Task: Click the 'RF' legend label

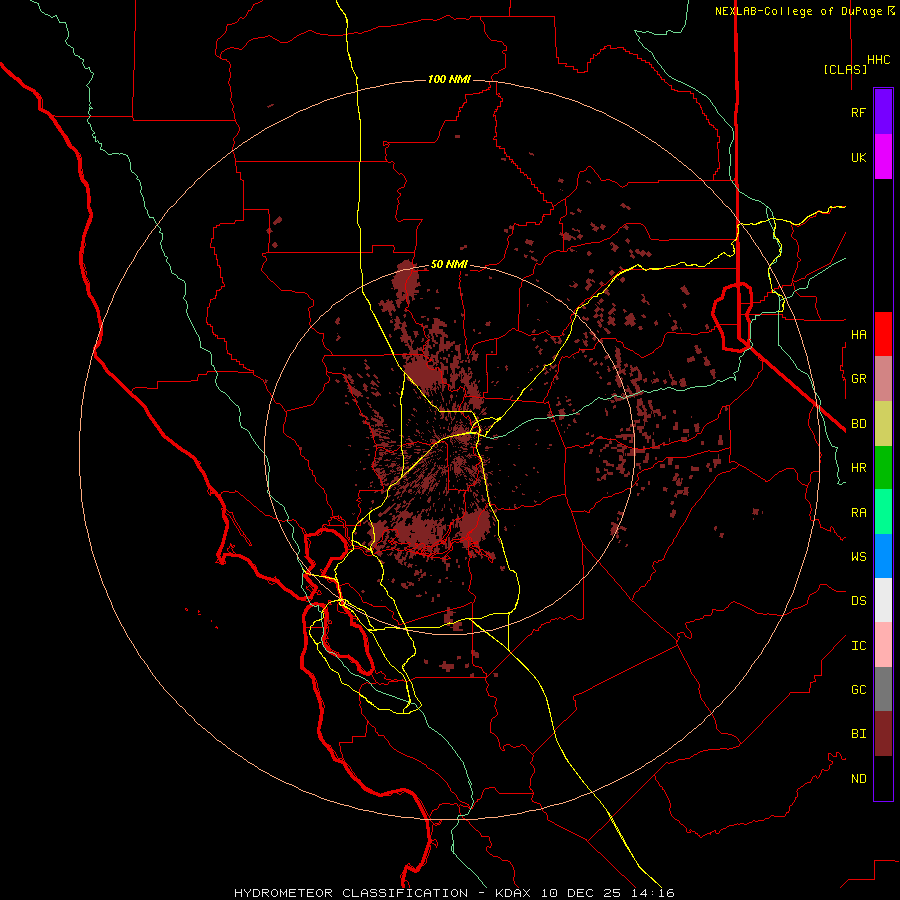Action: click(x=858, y=112)
